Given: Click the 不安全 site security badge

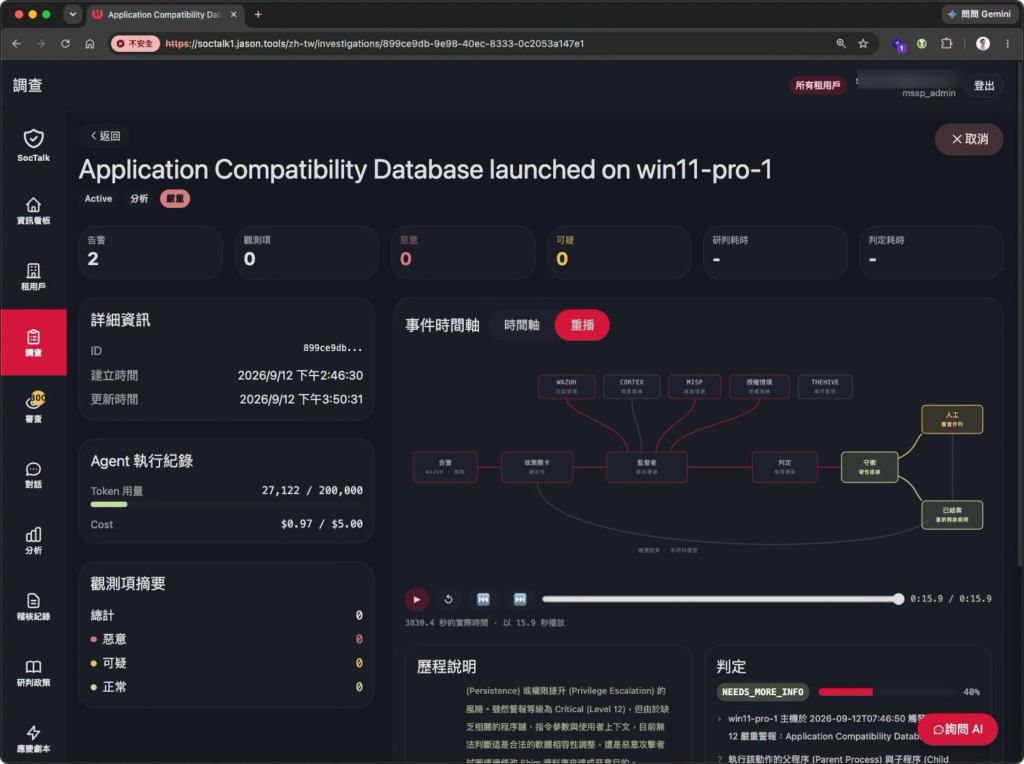Looking at the screenshot, I should click(135, 44).
